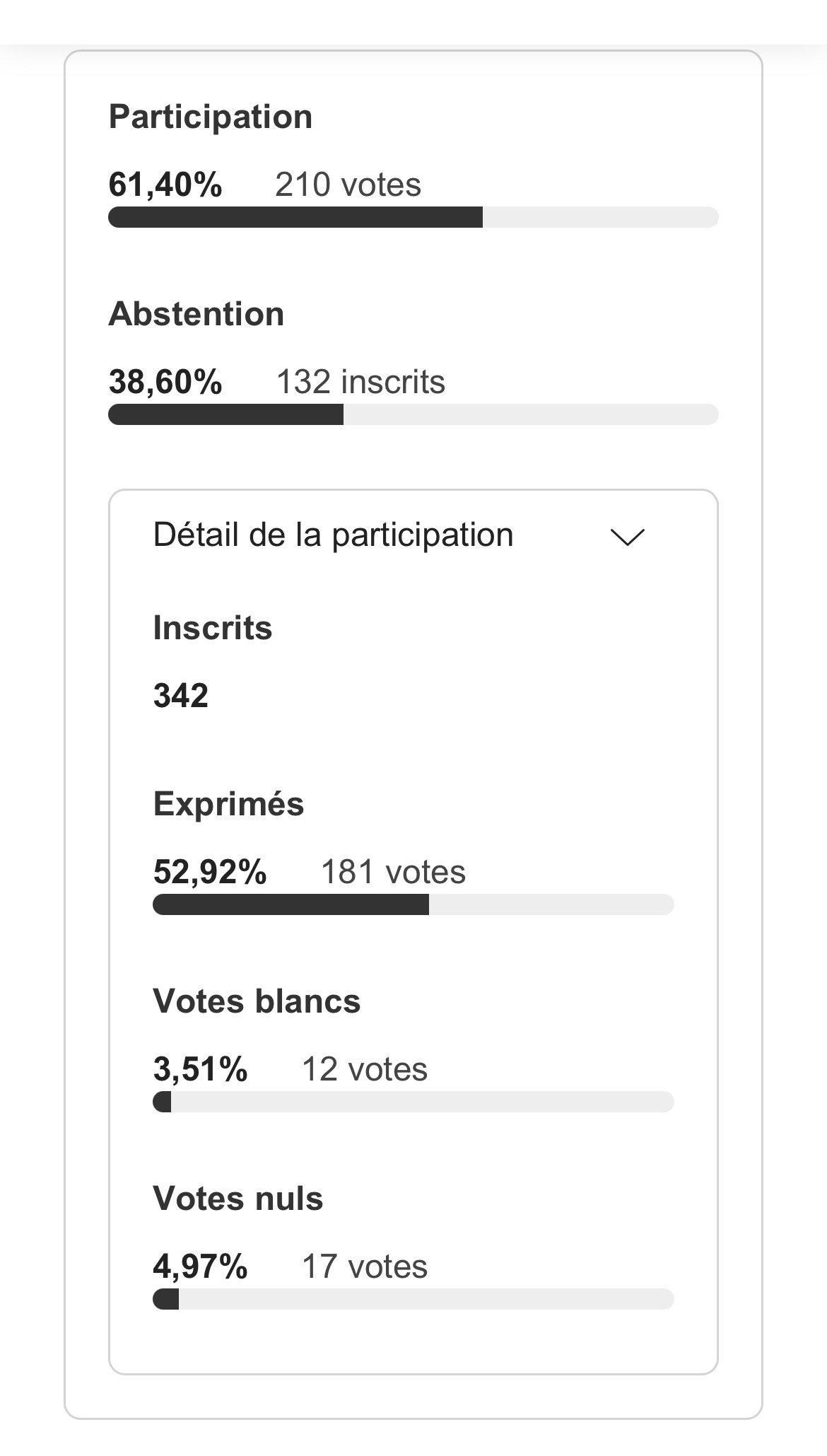
Task: Click the 181 votes count
Action: 393,872
